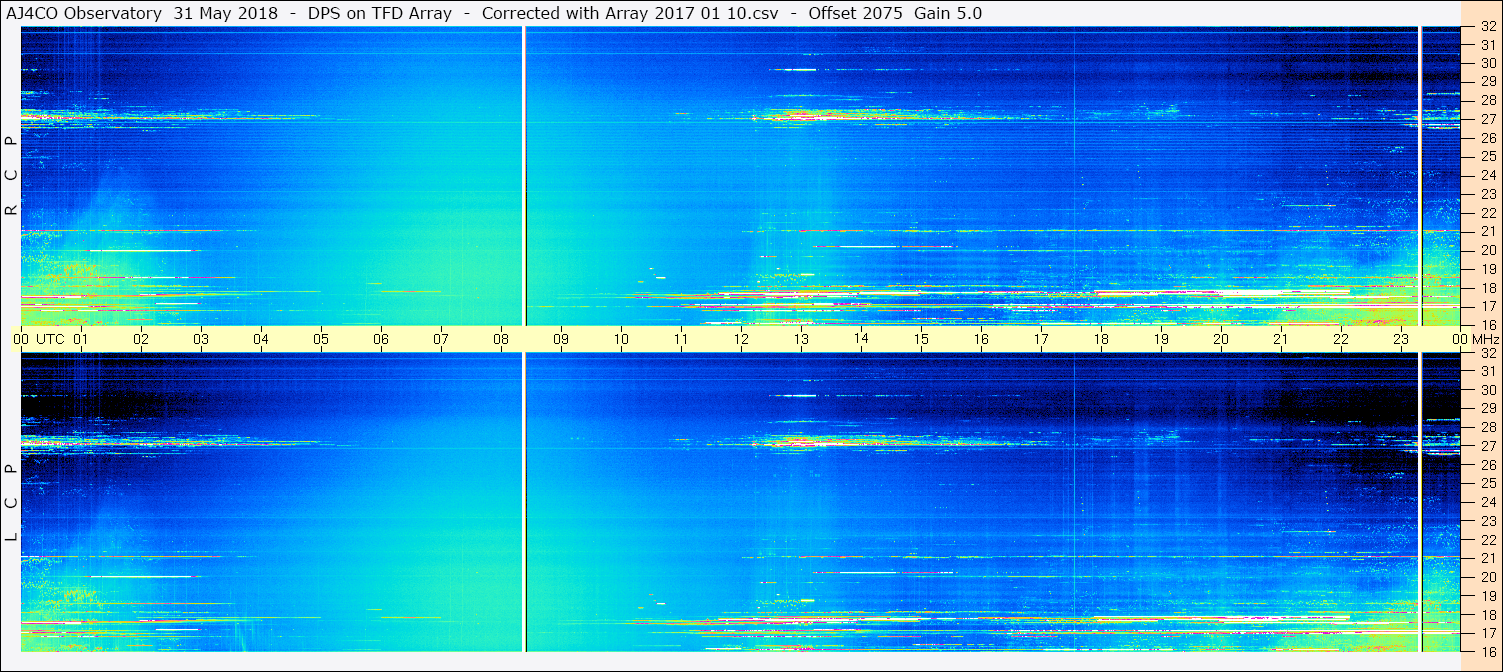Click the 32 MHz label on the LCP frequency scale
The image size is (1503, 672).
click(1488, 354)
